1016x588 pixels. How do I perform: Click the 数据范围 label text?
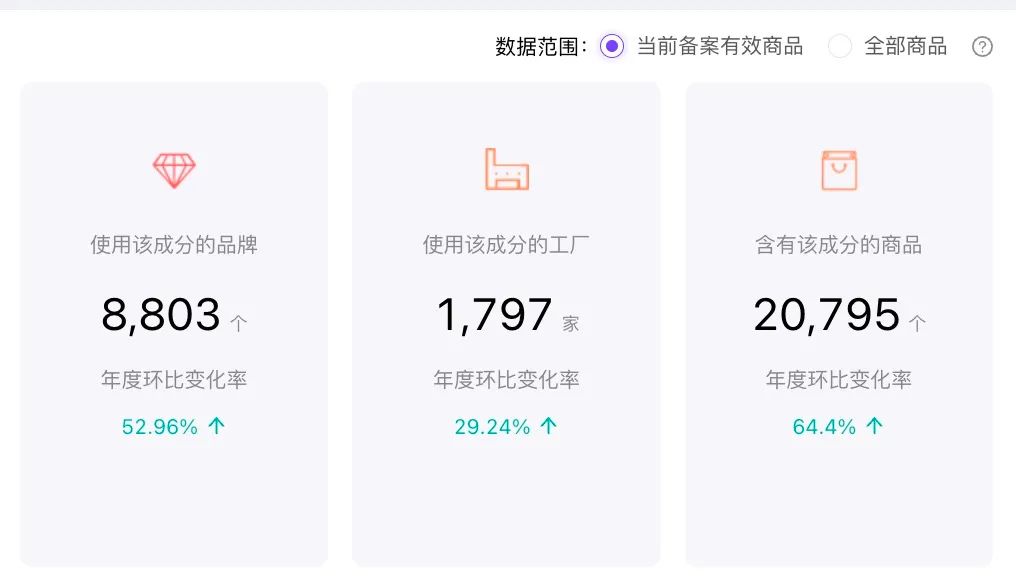[537, 47]
